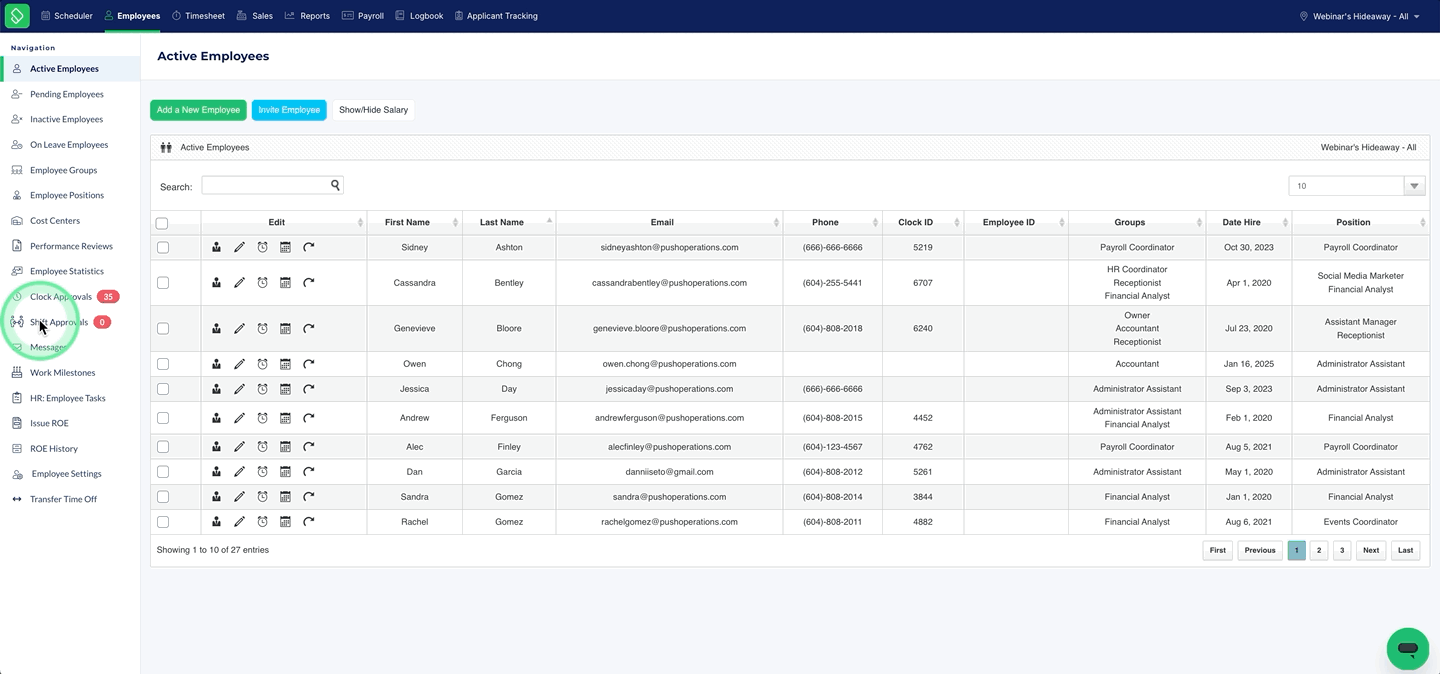Screen dimensions: 1440x674
Task: Click Add a New Employee button
Action: tap(198, 110)
